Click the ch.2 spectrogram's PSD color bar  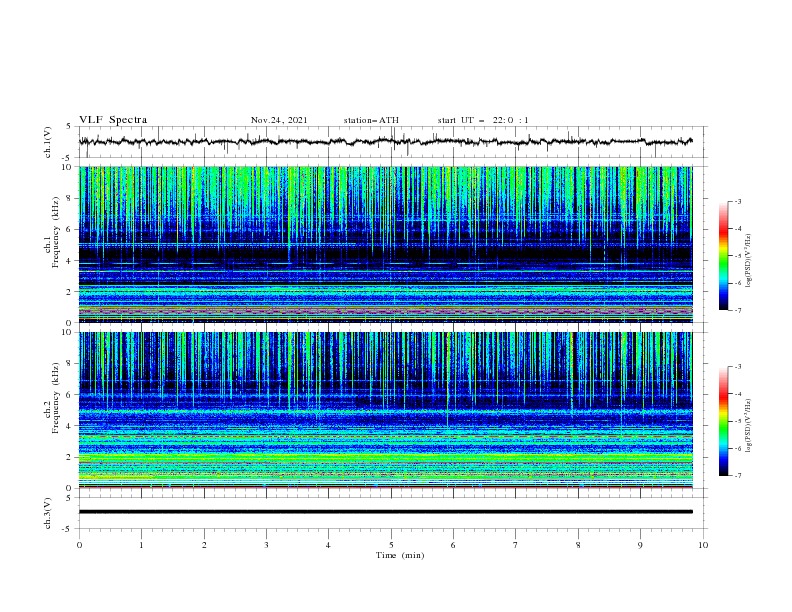click(x=723, y=421)
